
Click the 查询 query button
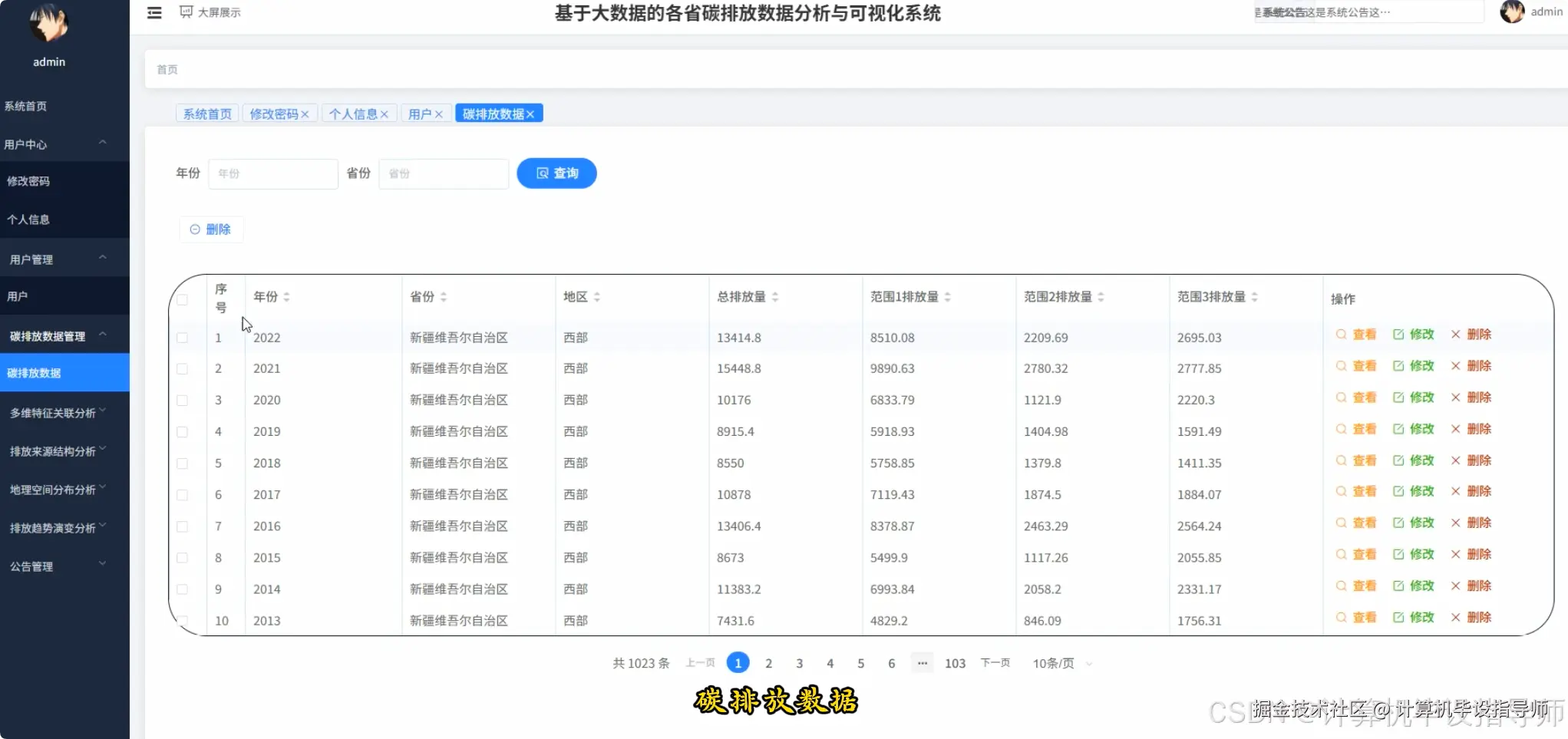coord(556,173)
